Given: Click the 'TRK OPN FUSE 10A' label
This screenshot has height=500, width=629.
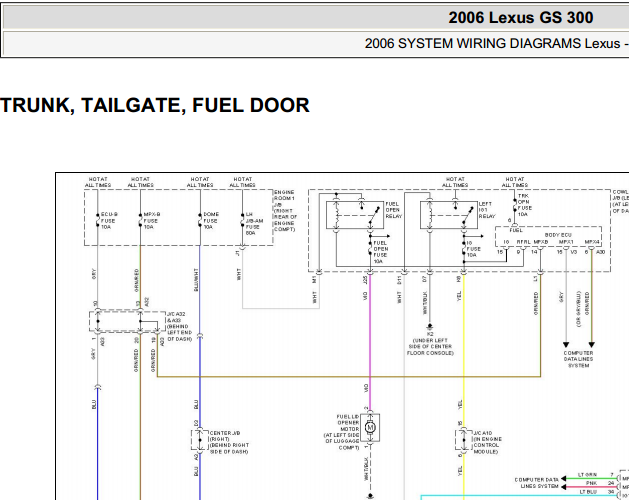Looking at the screenshot, I should tap(524, 205).
